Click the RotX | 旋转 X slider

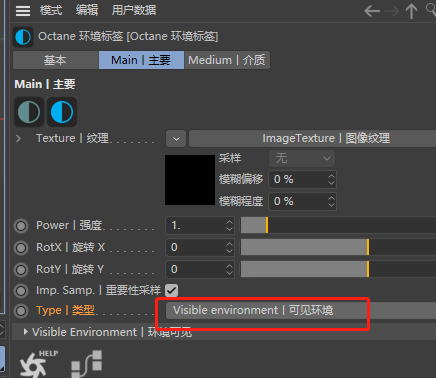(338, 247)
